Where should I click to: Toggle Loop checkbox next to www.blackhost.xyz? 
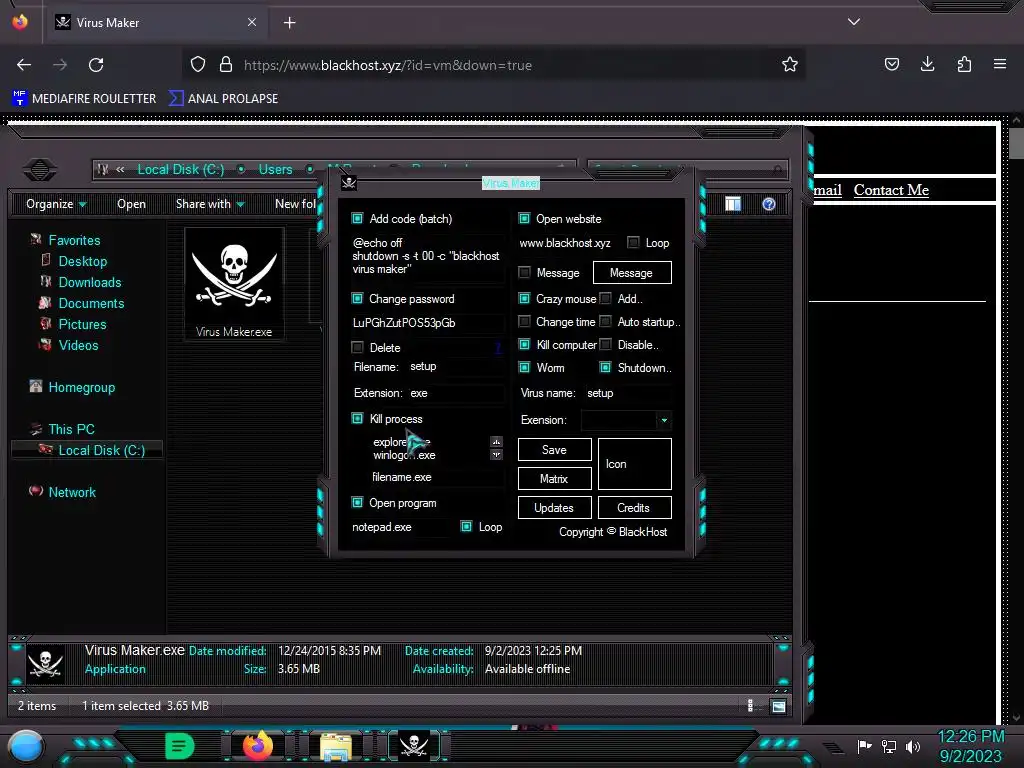click(x=633, y=242)
